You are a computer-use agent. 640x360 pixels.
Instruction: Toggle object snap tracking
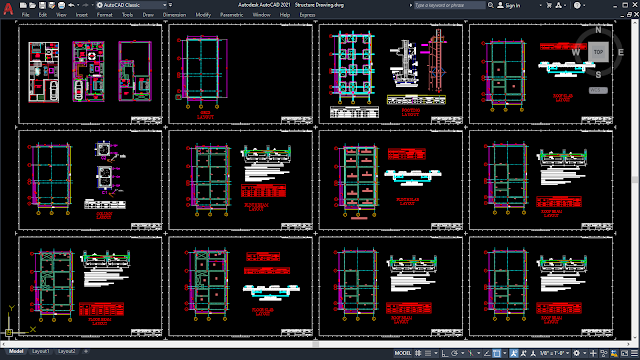click(487, 353)
